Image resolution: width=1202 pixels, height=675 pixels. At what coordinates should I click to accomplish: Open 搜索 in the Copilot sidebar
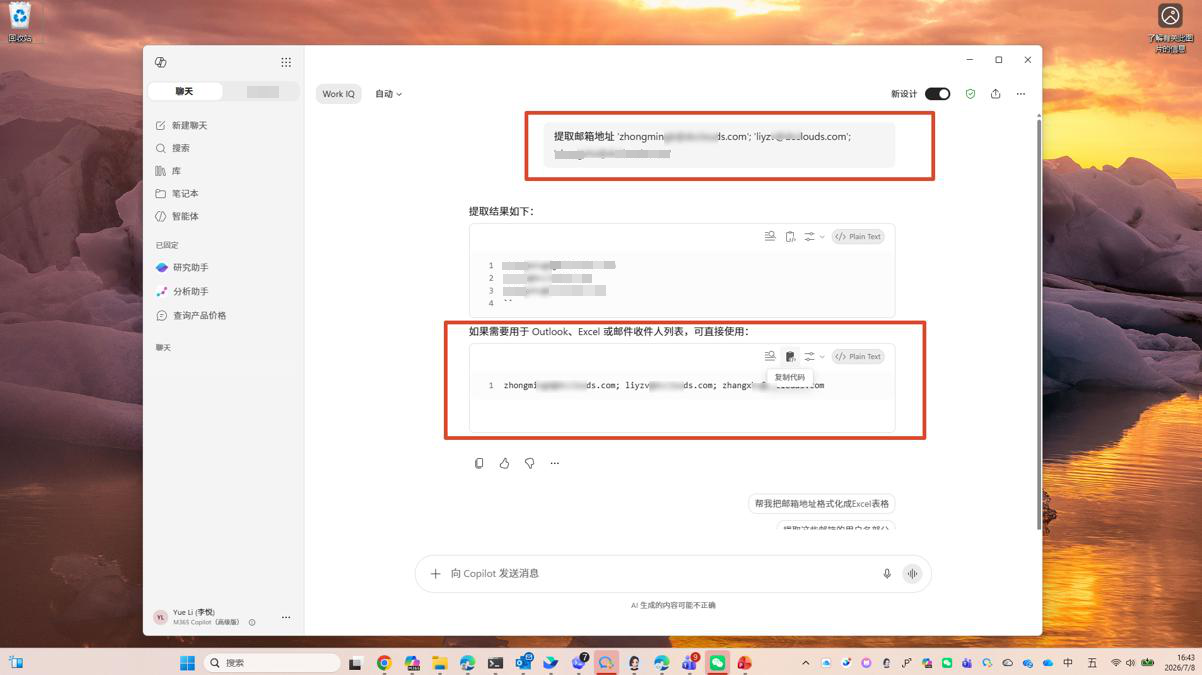[x=172, y=148]
